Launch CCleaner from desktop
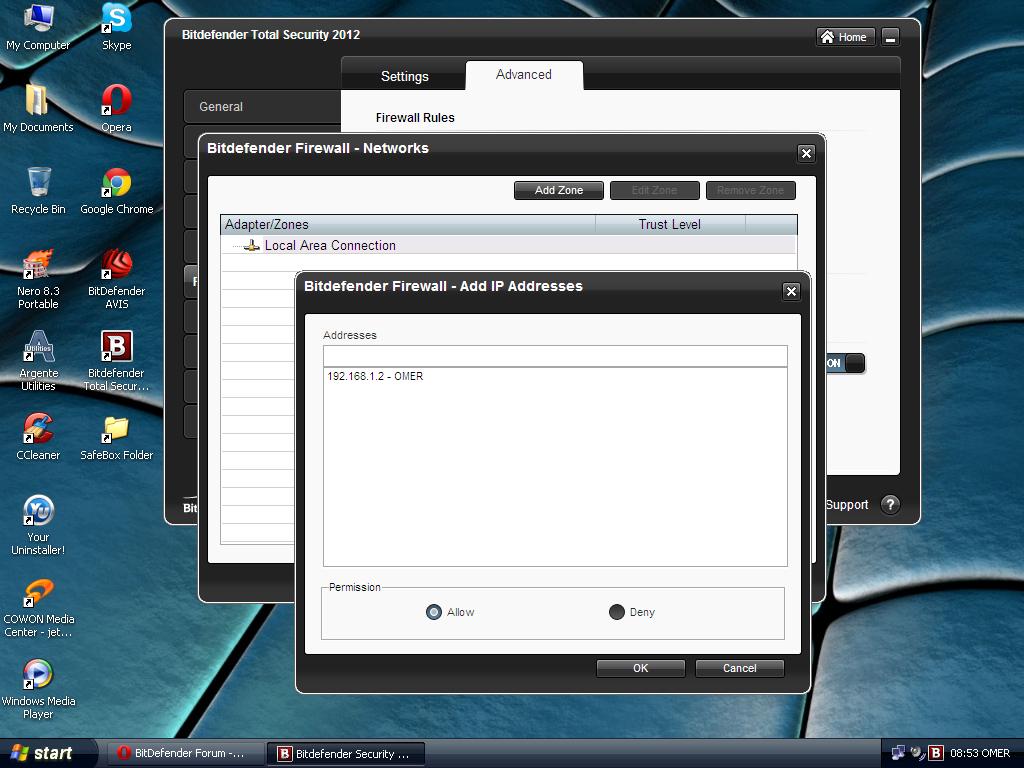 pos(38,437)
